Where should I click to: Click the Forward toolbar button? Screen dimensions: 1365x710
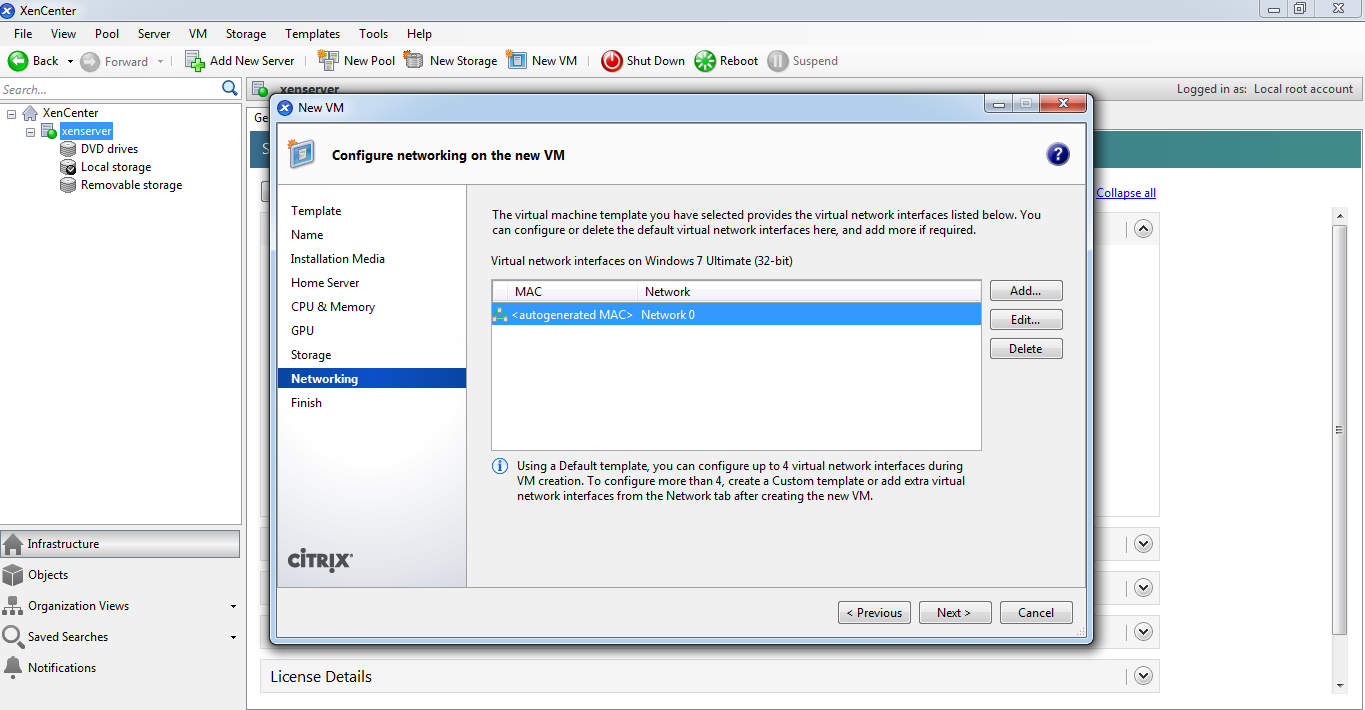pyautogui.click(x=114, y=61)
